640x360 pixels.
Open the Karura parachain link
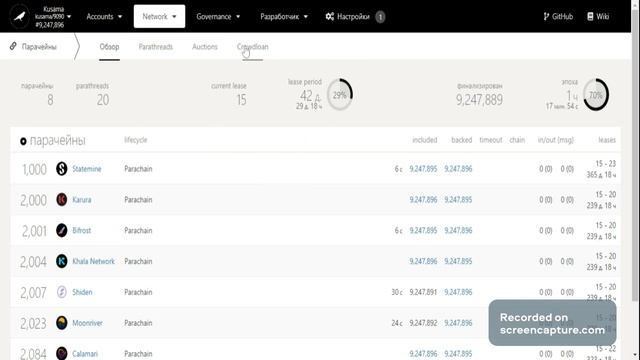[82, 200]
